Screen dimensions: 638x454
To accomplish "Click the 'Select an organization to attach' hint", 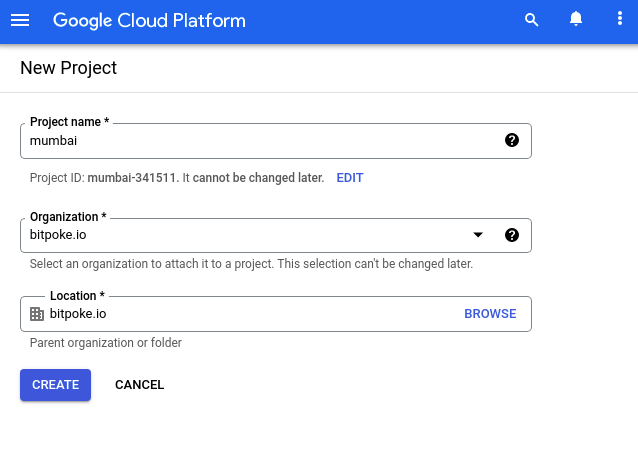I will tap(251, 264).
